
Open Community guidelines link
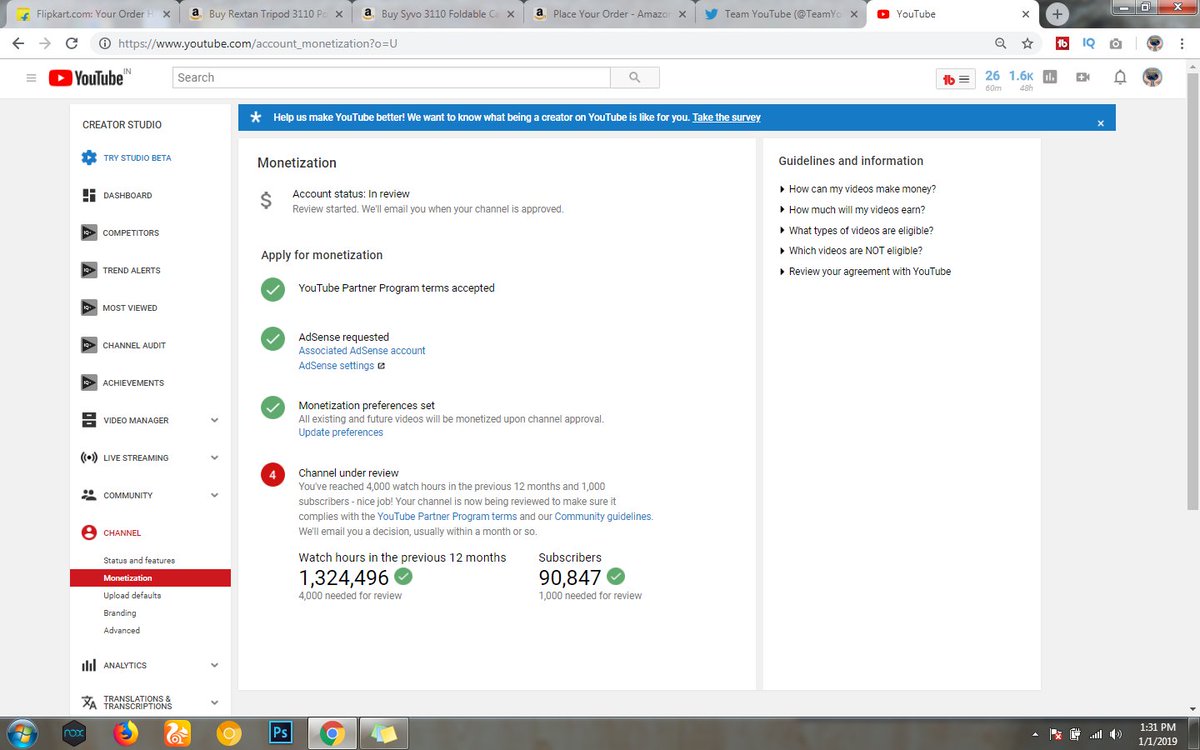tap(603, 517)
